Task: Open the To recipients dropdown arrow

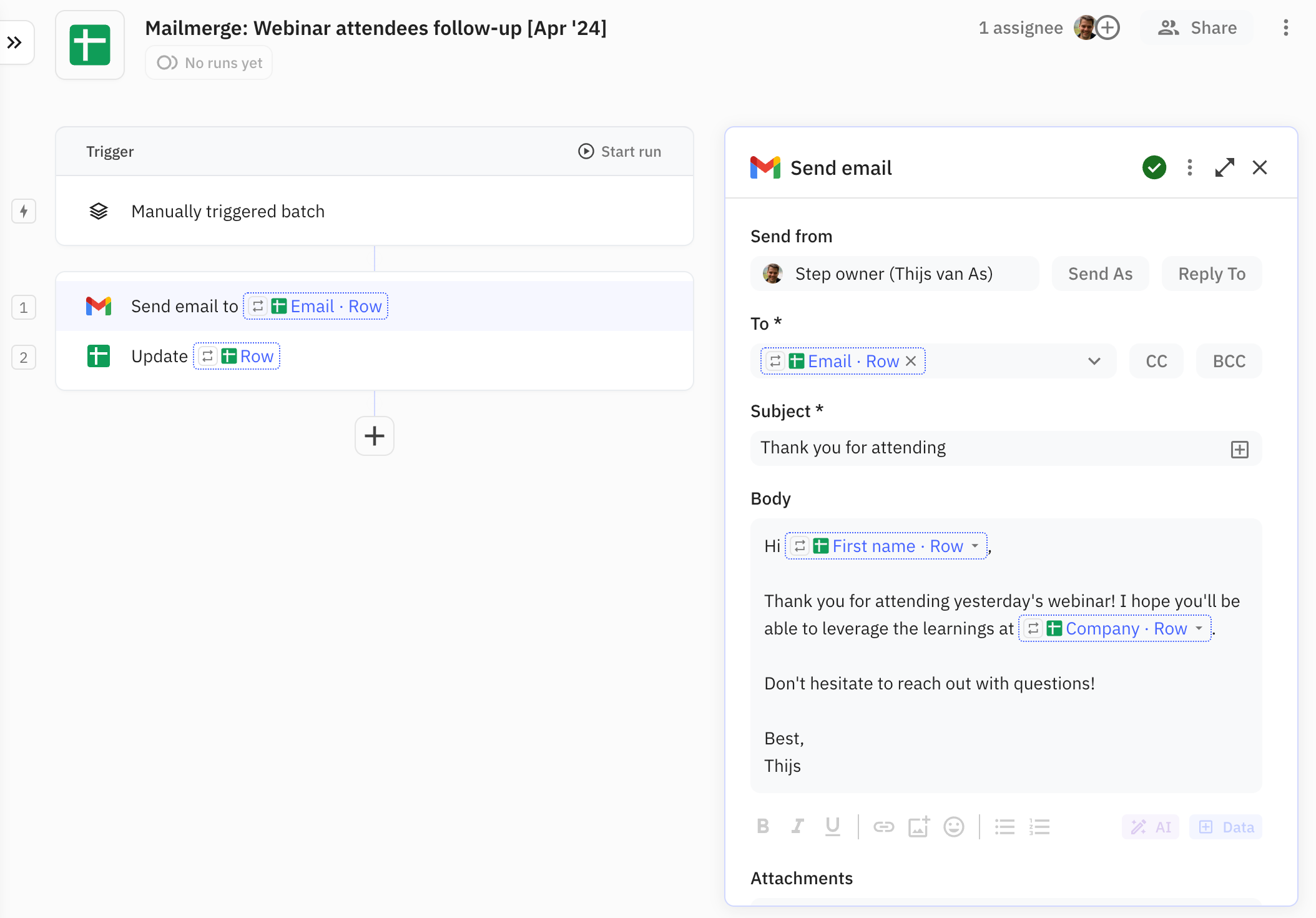Action: pos(1094,361)
